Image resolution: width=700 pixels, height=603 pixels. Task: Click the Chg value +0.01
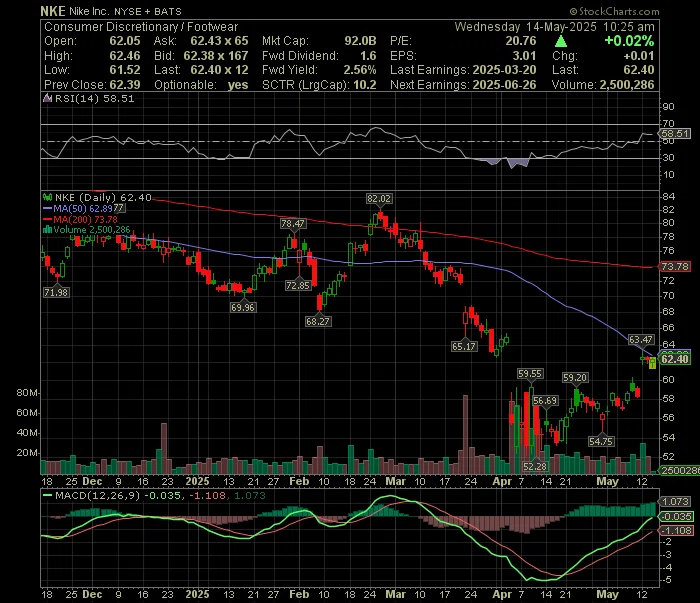[x=639, y=56]
